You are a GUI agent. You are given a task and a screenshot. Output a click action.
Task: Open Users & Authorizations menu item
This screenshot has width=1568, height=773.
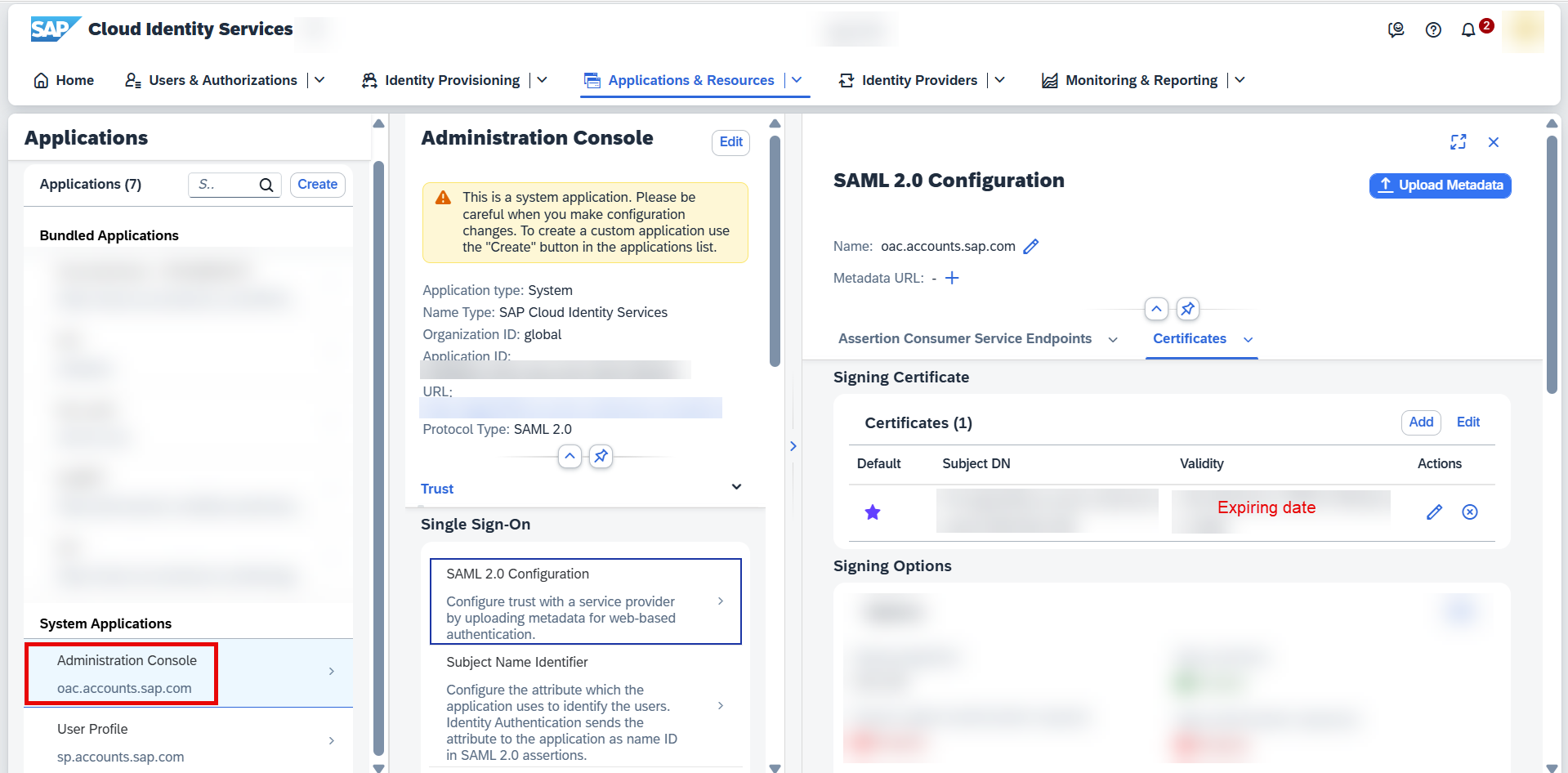pos(211,80)
